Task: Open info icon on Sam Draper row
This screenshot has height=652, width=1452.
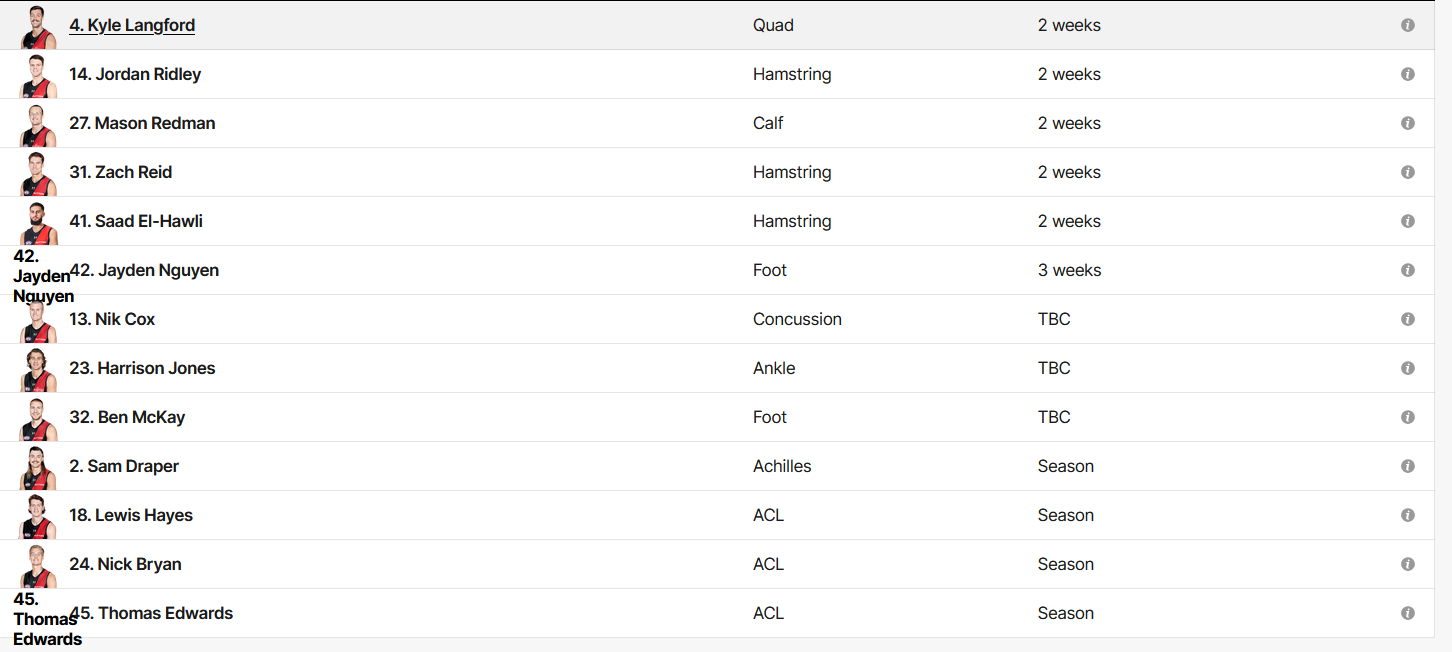Action: (1408, 466)
